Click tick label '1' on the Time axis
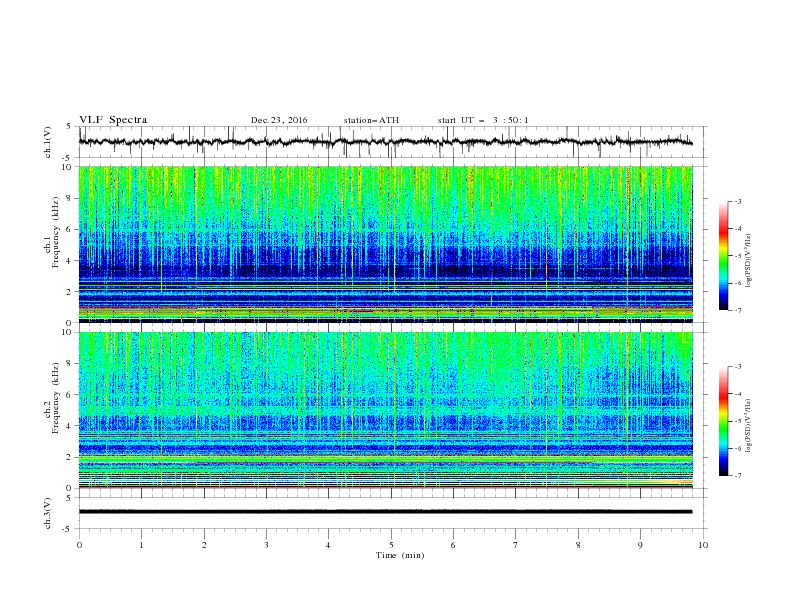The image size is (792, 612). pyautogui.click(x=141, y=545)
